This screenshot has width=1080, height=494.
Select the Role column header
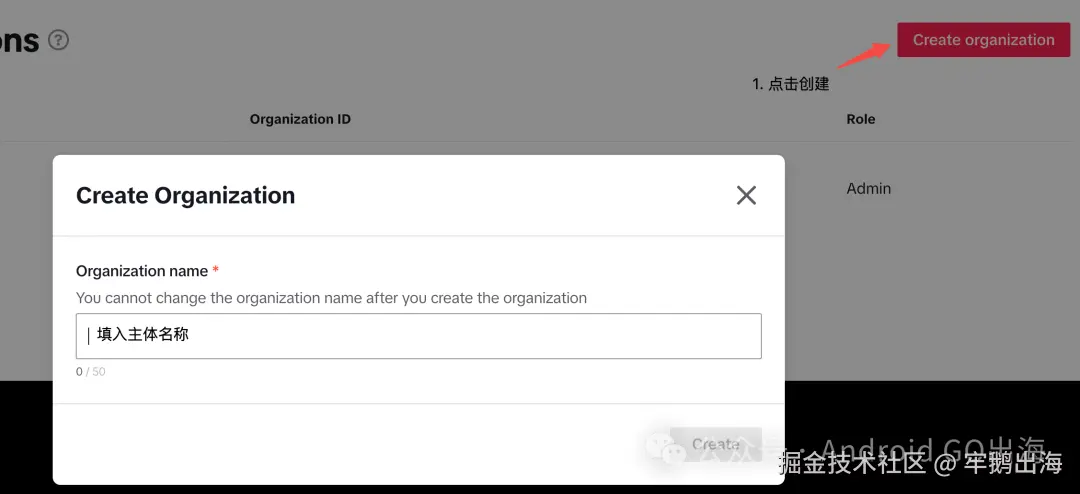pyautogui.click(x=860, y=119)
